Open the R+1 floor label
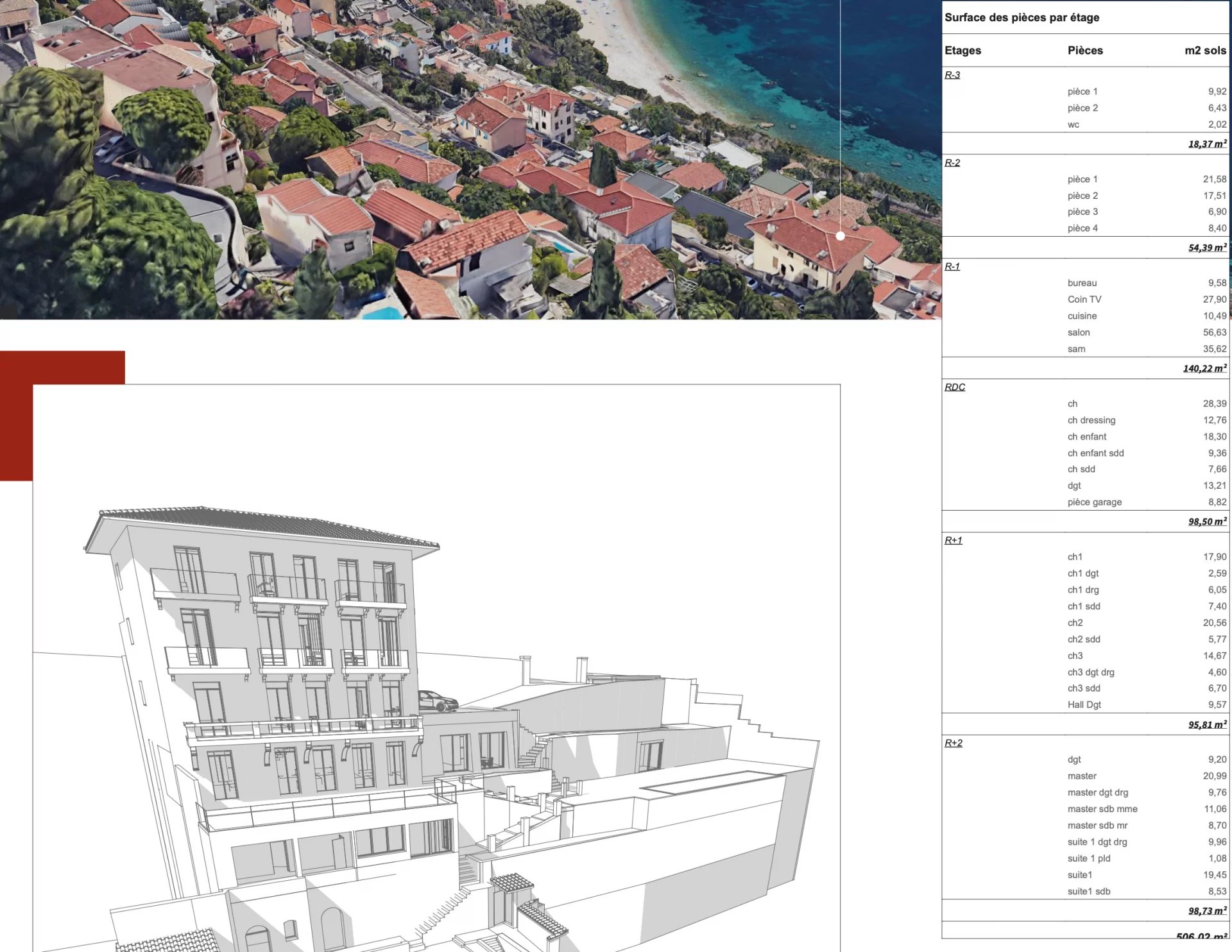Screen dimensions: 1232x952 tap(954, 540)
